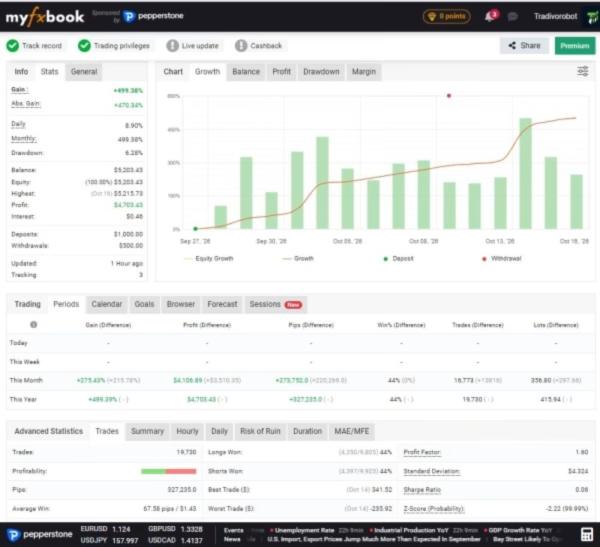Click the red withdrawal marker on chart

pos(449,96)
